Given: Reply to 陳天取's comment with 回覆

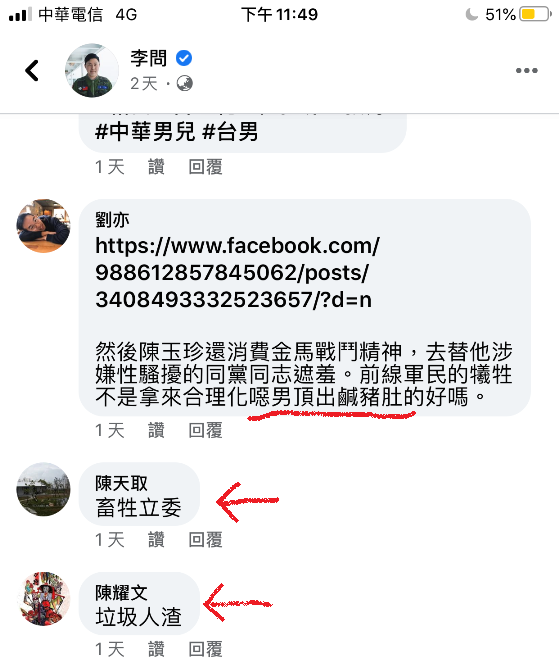Looking at the screenshot, I should [205, 540].
